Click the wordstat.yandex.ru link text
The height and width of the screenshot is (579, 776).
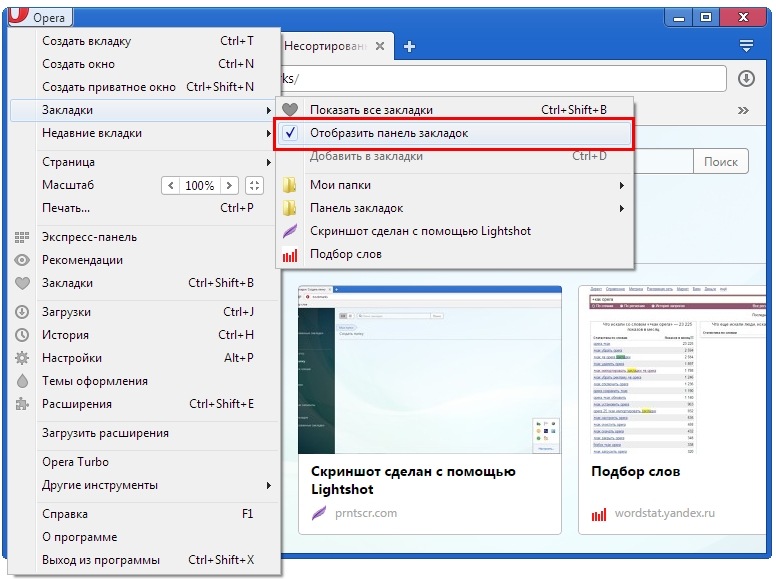[665, 513]
